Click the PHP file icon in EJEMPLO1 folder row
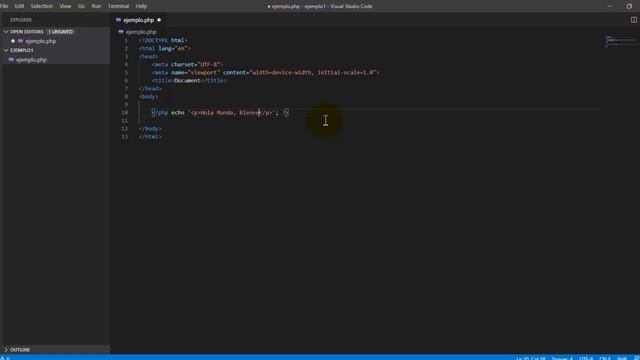Screen dimensions: 640x360 [11, 60]
